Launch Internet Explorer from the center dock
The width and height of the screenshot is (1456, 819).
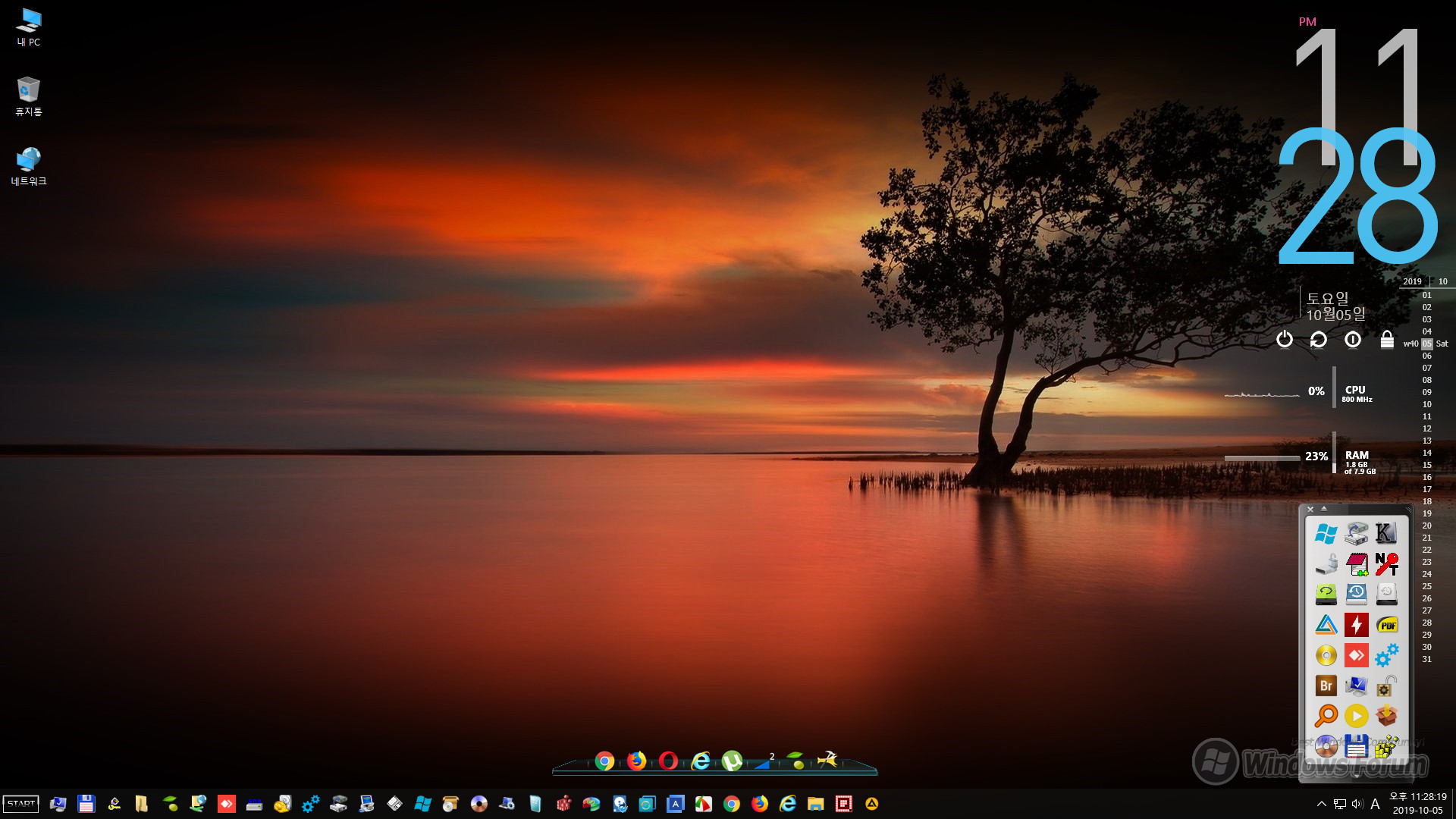point(700,761)
